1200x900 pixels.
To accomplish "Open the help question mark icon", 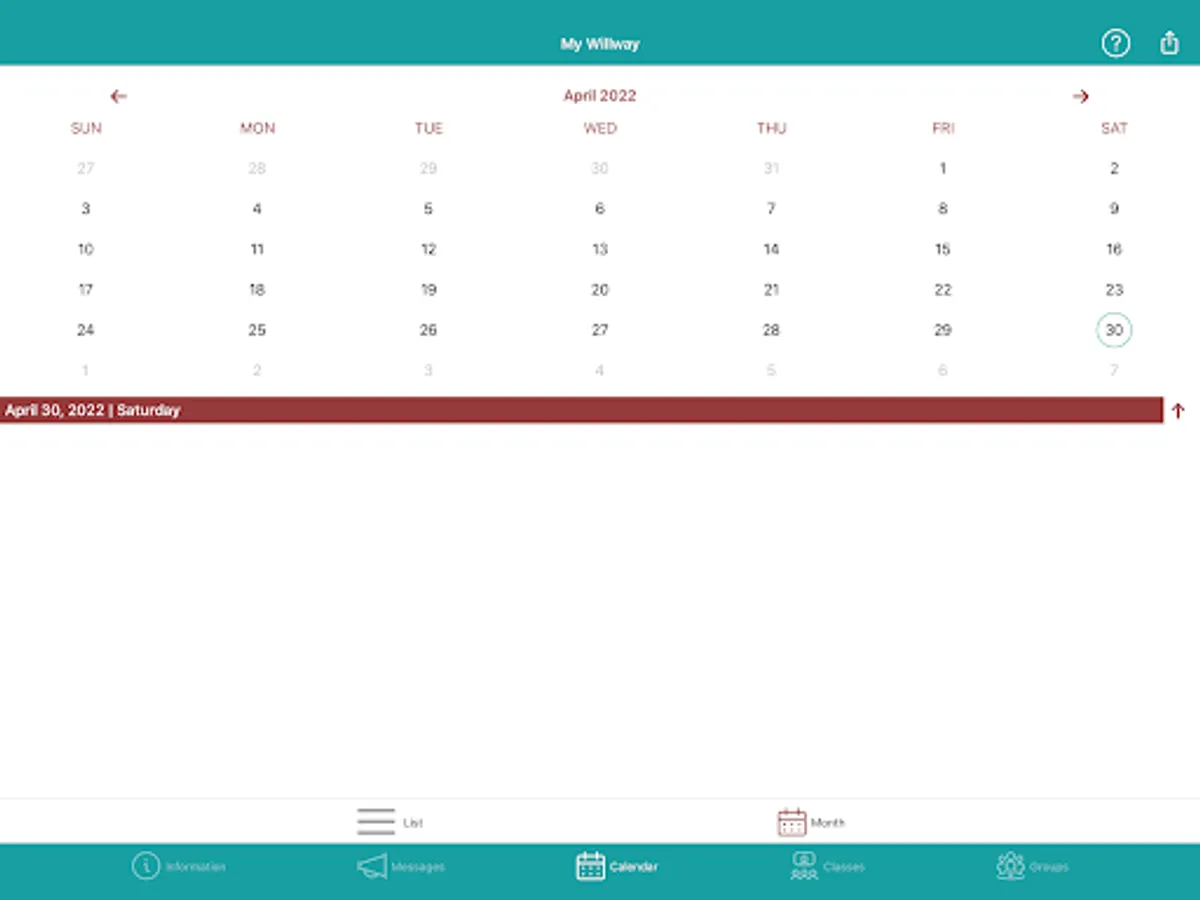I will point(1116,44).
